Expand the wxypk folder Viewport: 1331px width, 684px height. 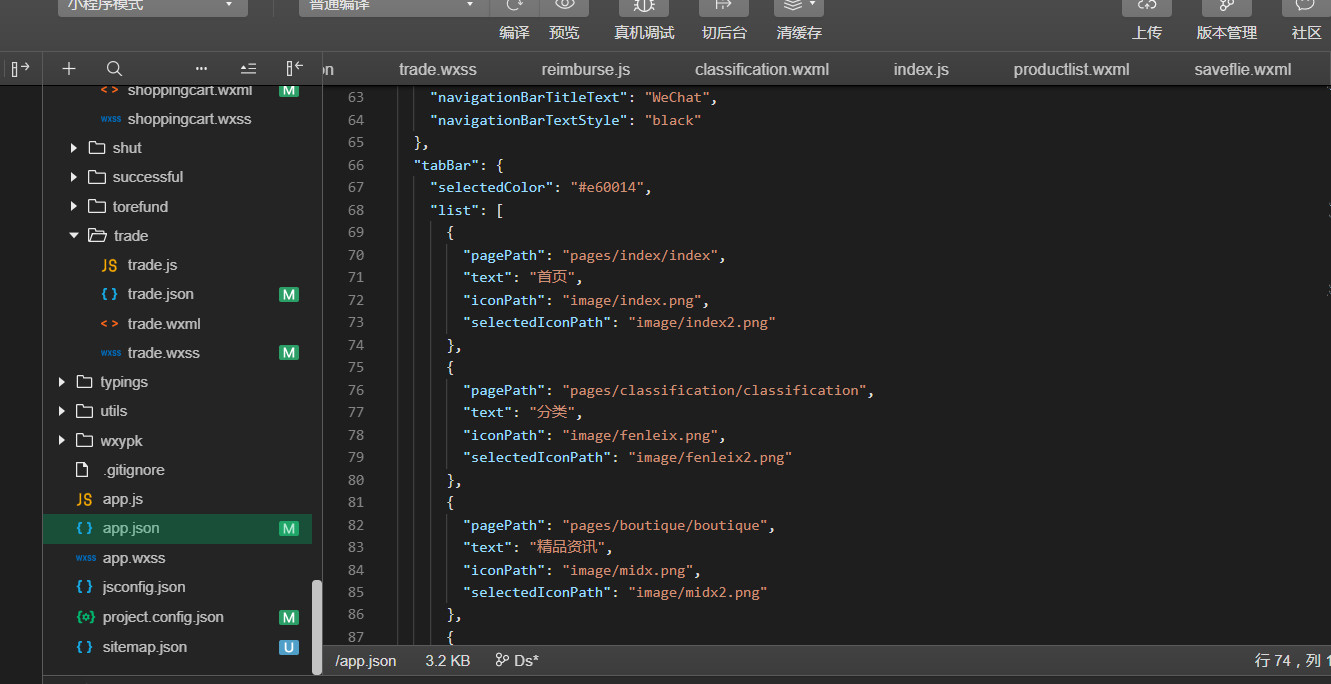point(62,441)
